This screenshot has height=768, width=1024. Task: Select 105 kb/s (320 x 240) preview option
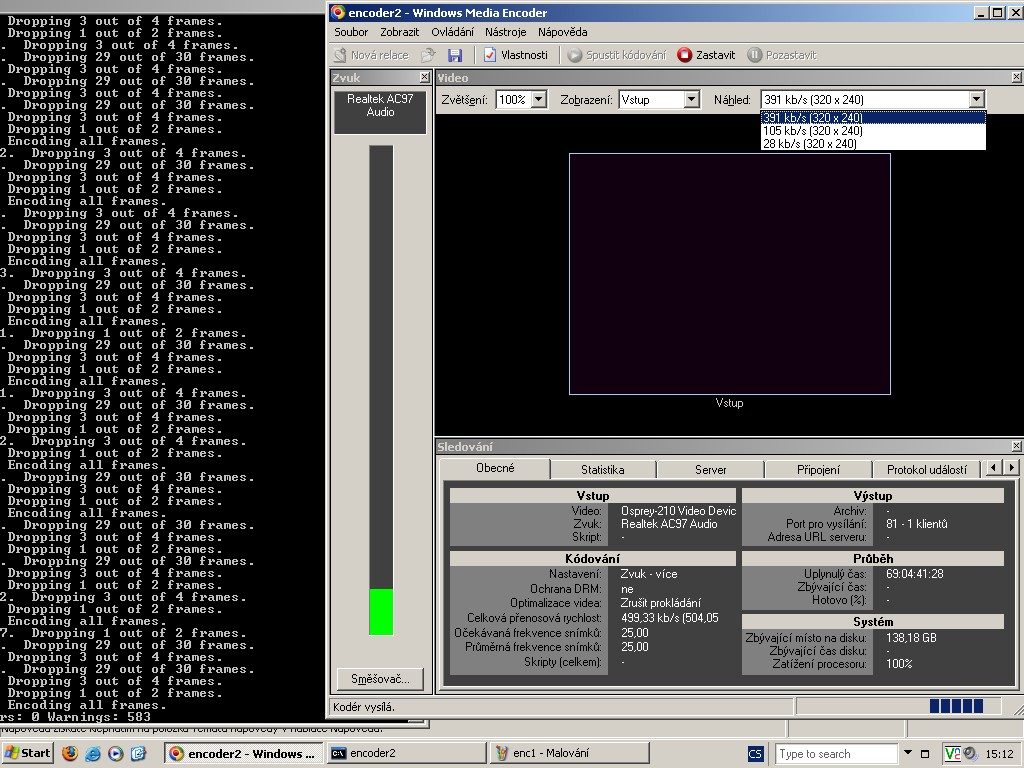[873, 131]
